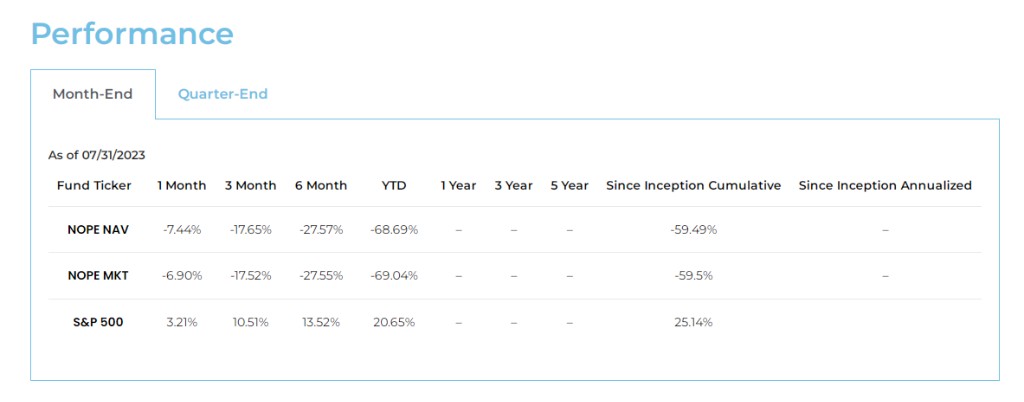Select the S&P 500 row label
This screenshot has height=402, width=1024.
98,322
